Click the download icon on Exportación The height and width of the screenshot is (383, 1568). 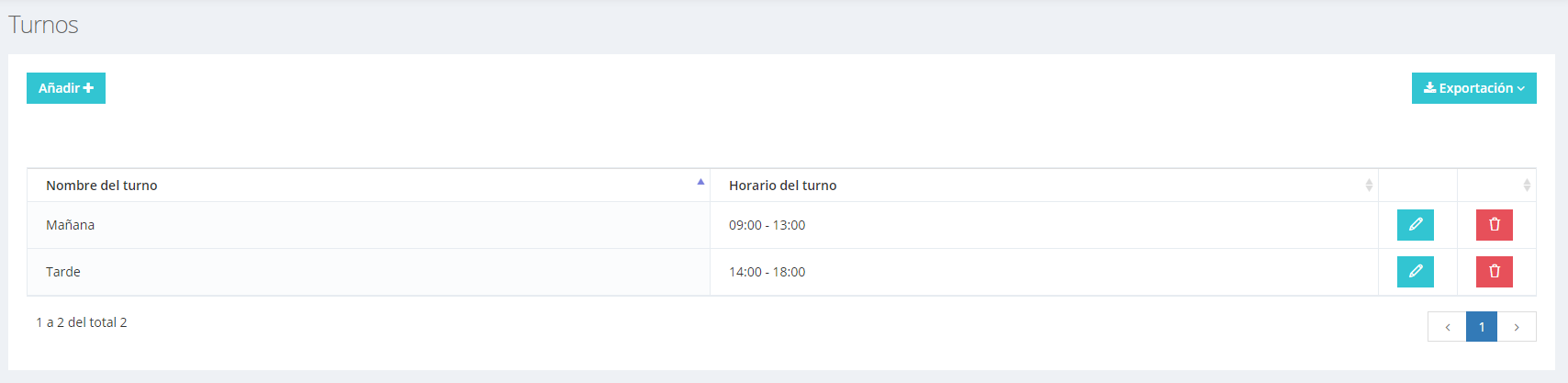point(1429,88)
